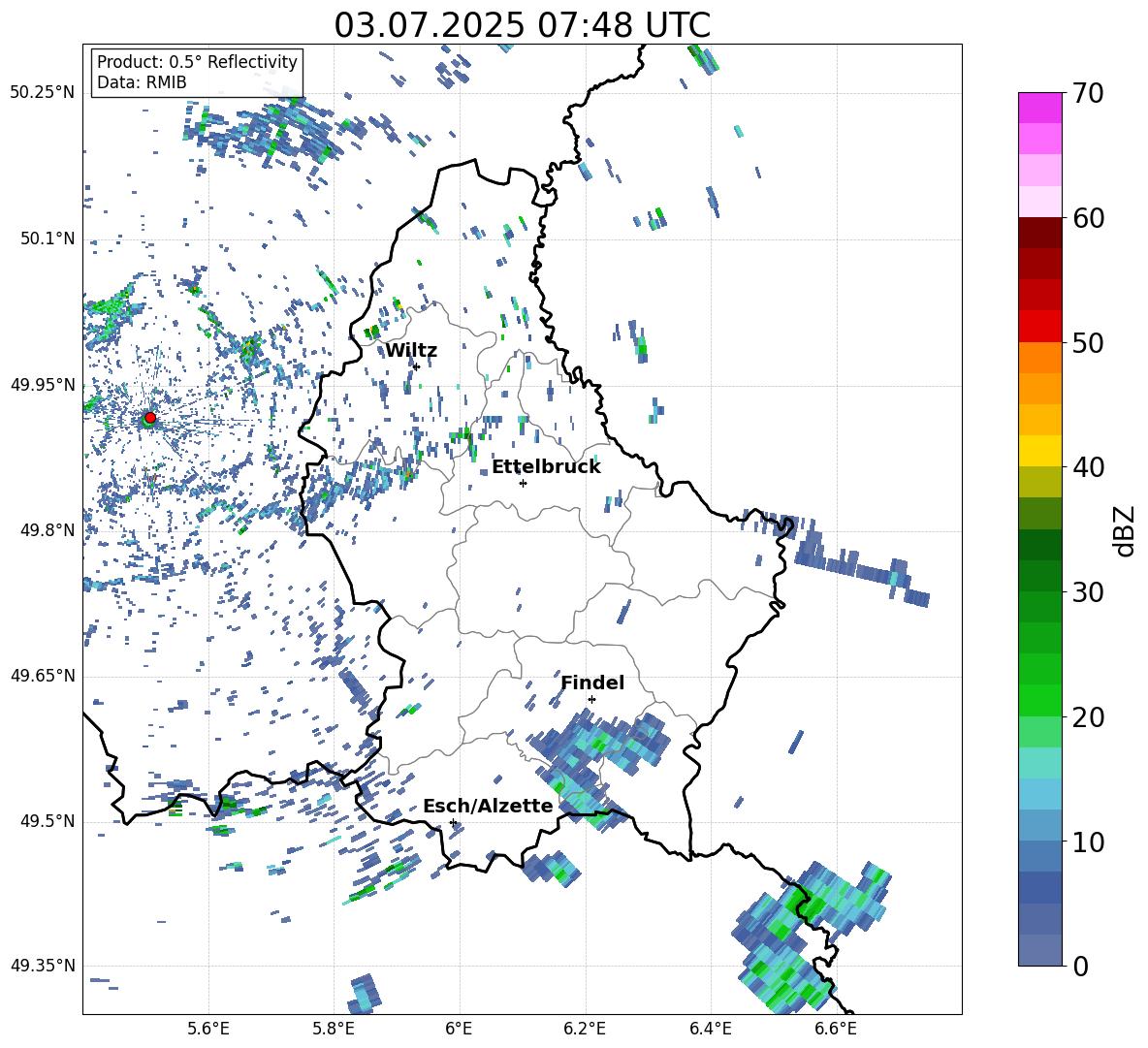Click the Wiltz city label
This screenshot has height=1048, width=1148.
pos(411,351)
